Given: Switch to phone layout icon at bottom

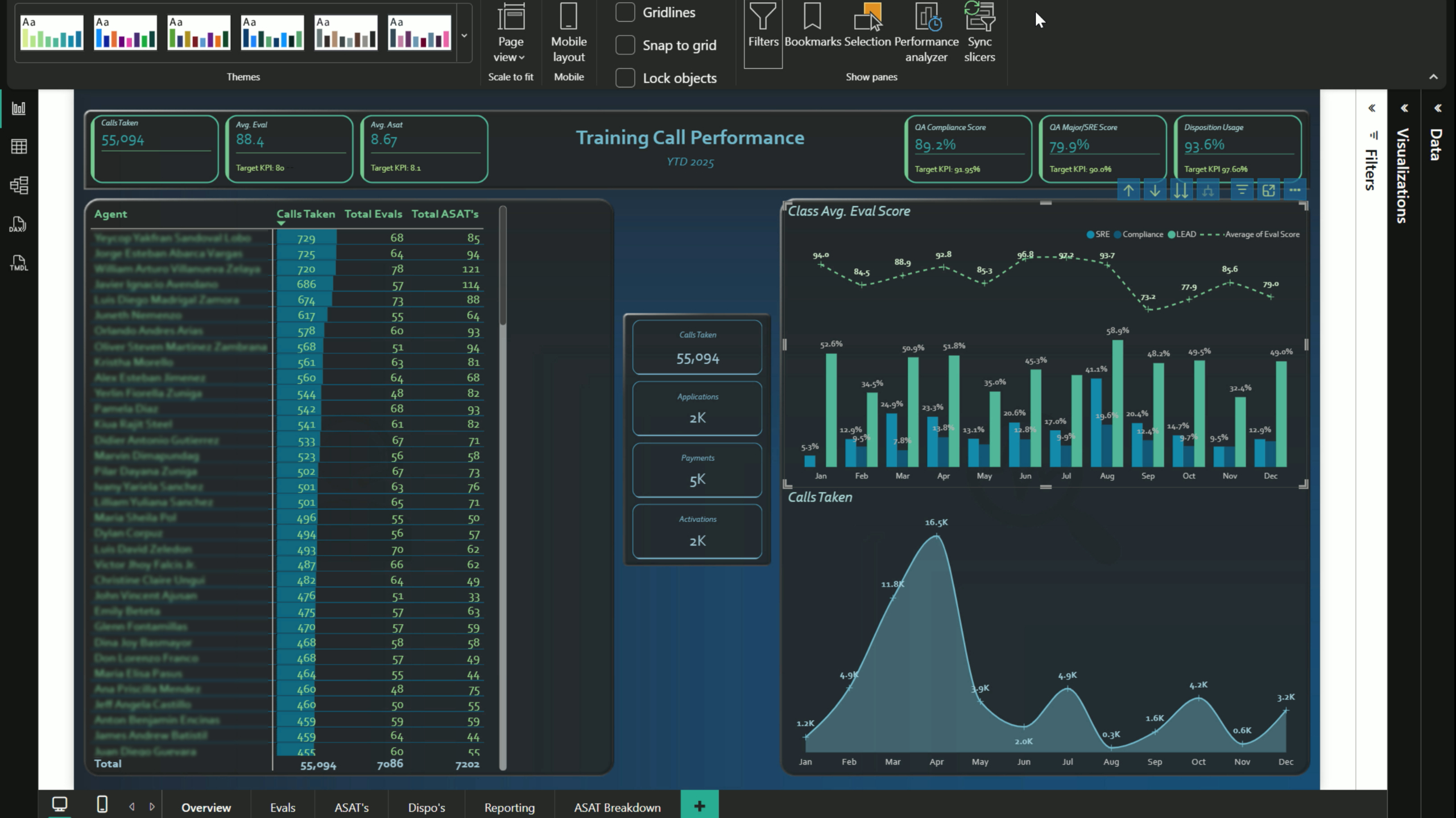Looking at the screenshot, I should tap(102, 804).
